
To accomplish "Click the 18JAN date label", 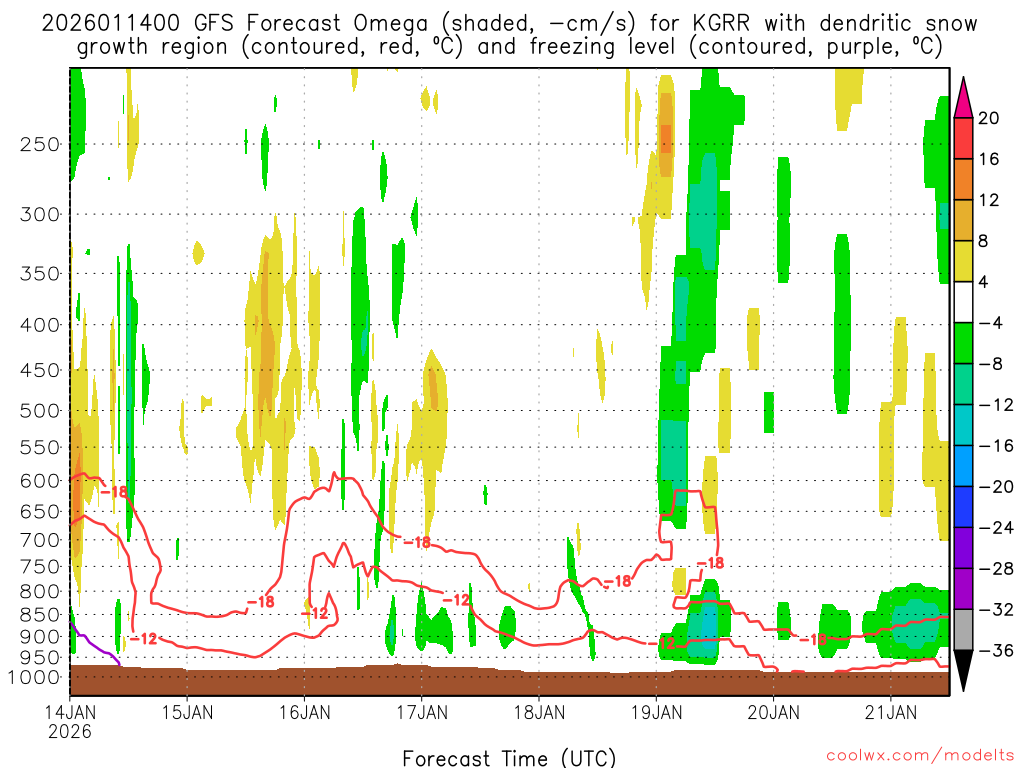I will click(539, 712).
